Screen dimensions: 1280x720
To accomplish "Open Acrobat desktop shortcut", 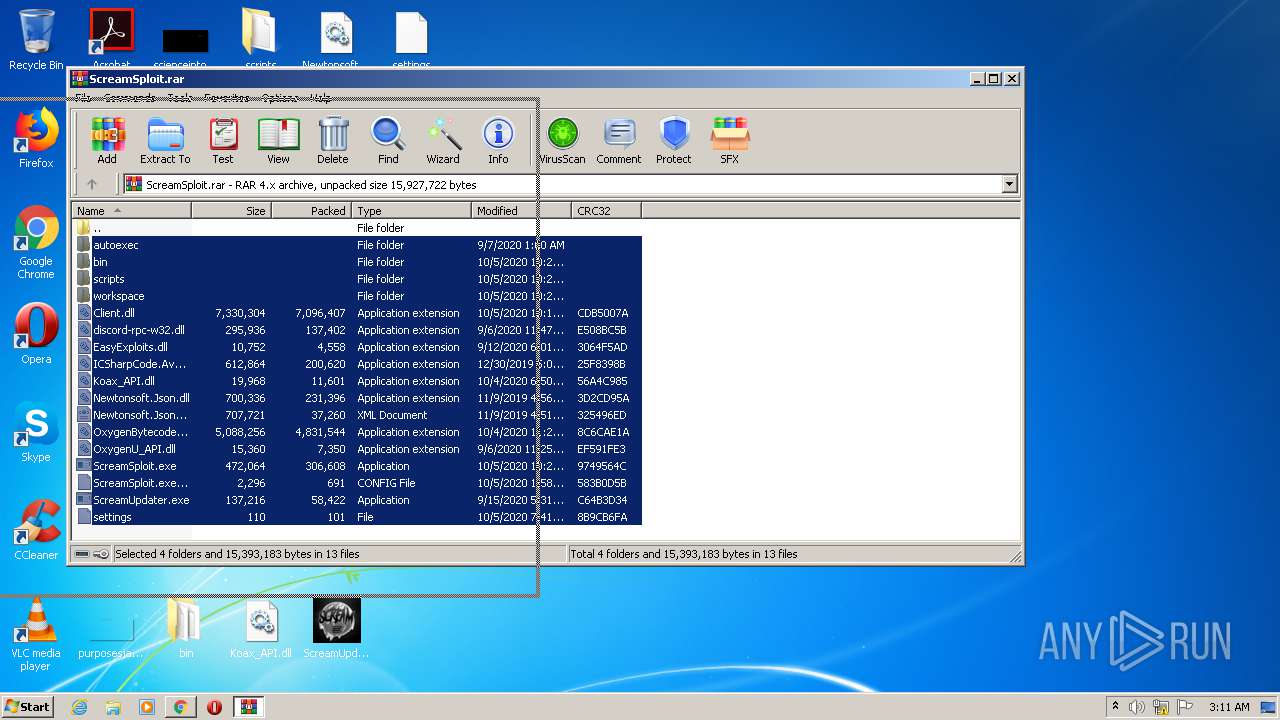I will click(111, 38).
